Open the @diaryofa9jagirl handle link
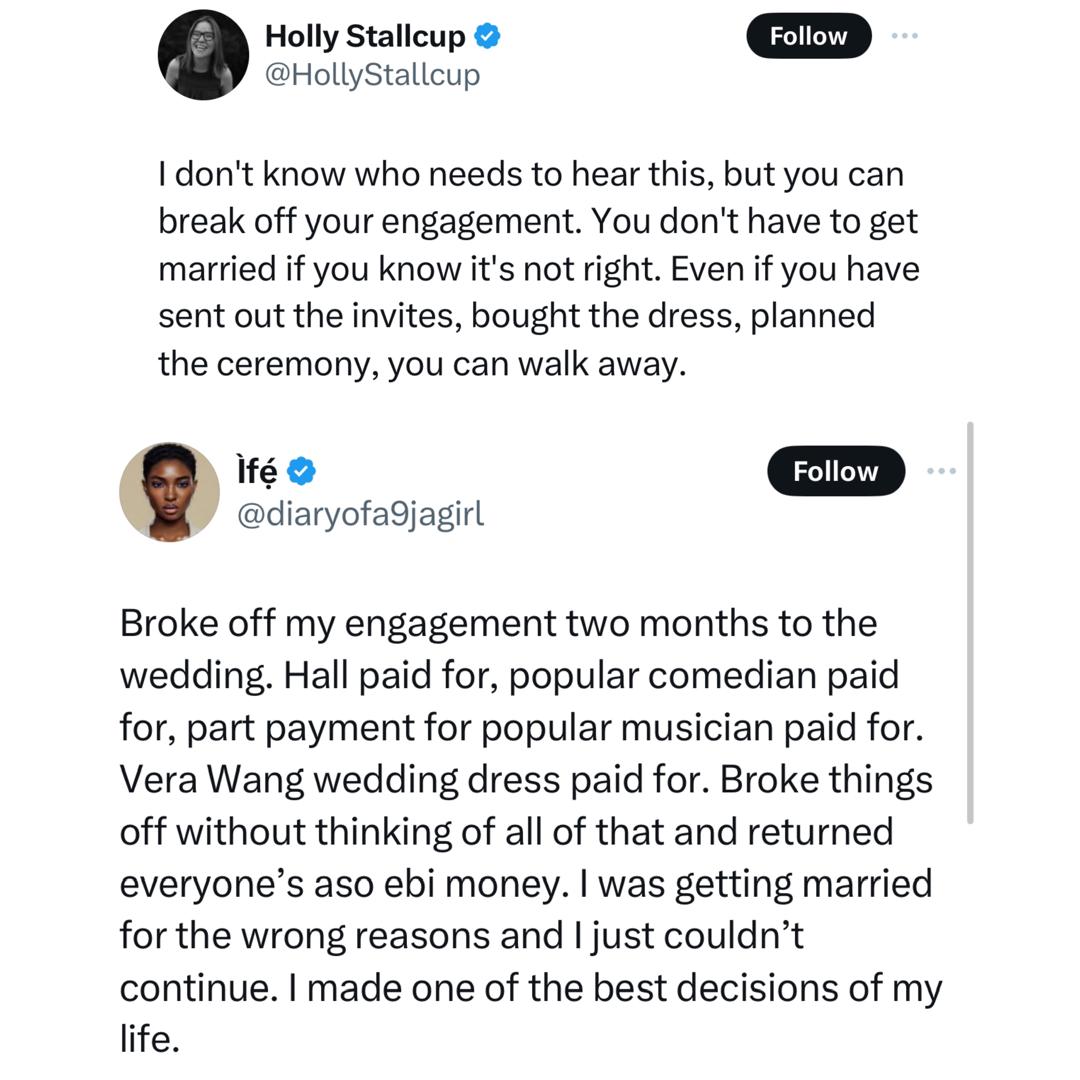 tap(360, 513)
